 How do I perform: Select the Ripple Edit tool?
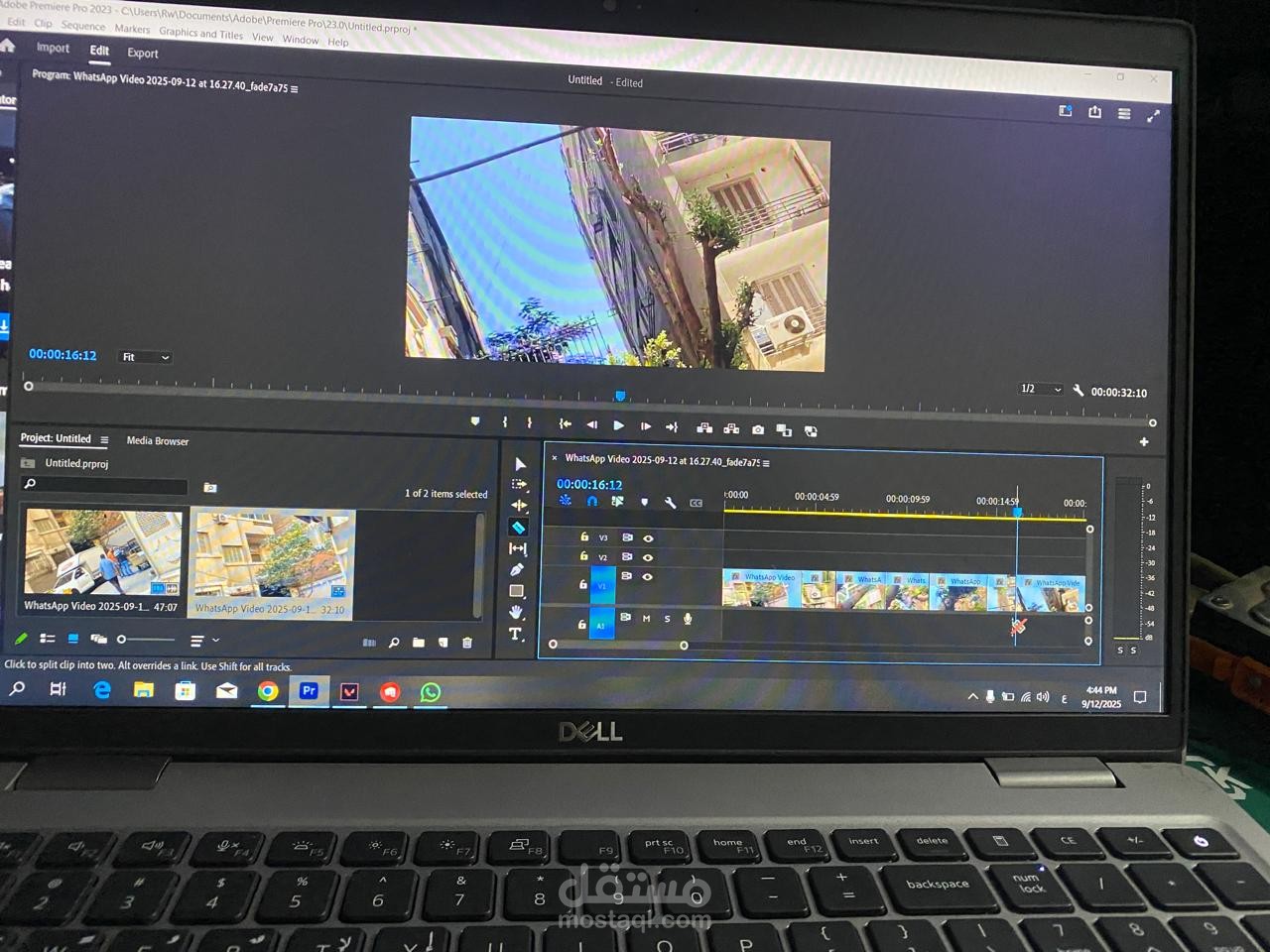pyautogui.click(x=519, y=506)
